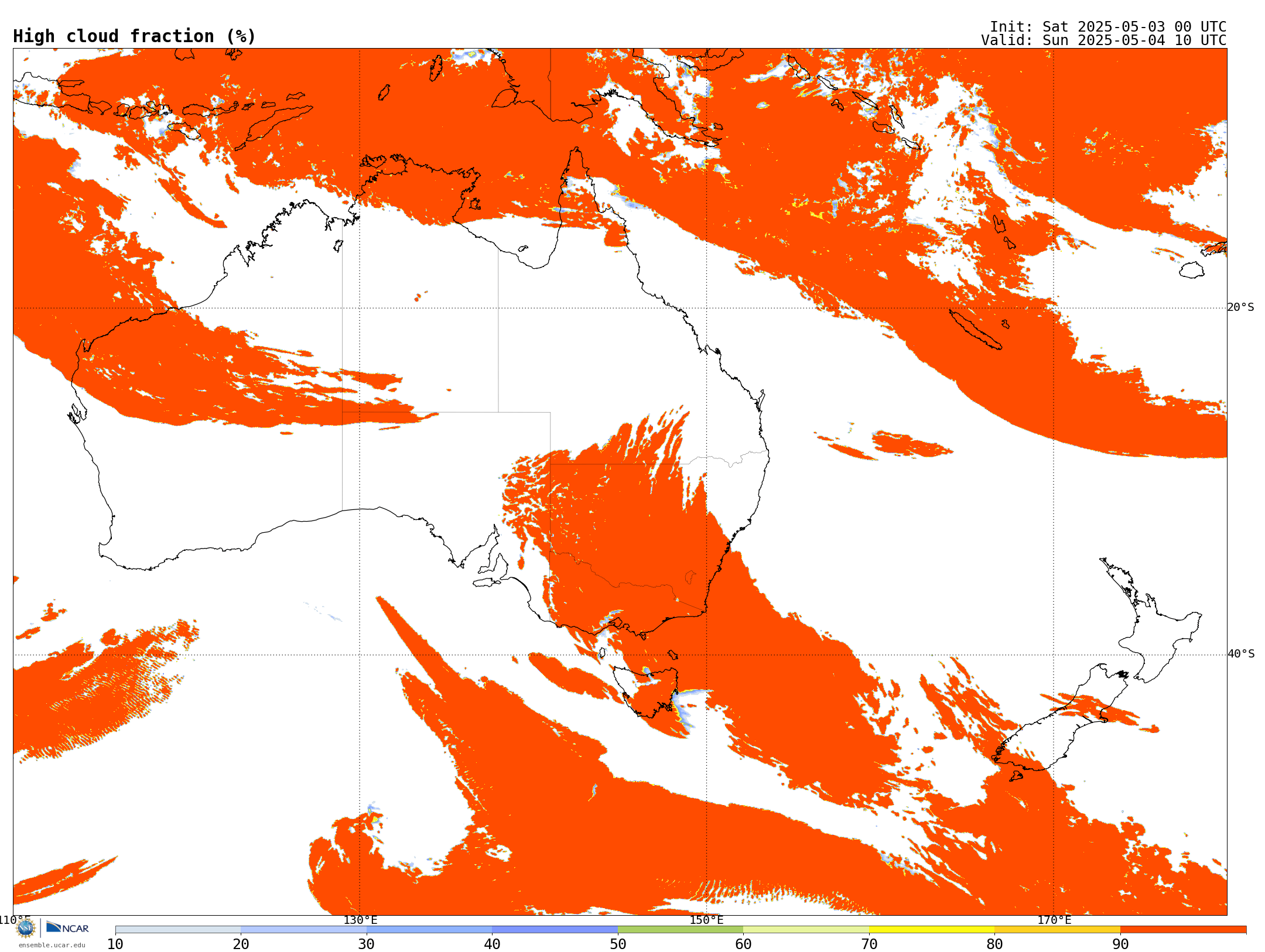Viewport: 1265px width, 952px height.
Task: Click the colorbar tick label 70
Action: click(869, 944)
